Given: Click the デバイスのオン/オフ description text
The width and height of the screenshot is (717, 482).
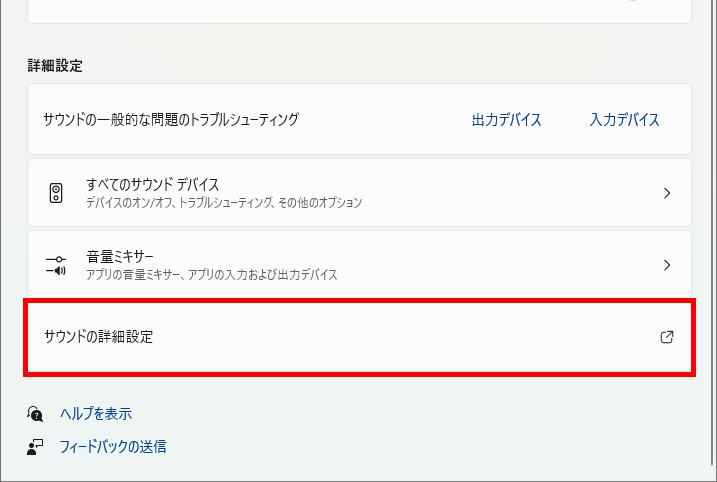Looking at the screenshot, I should (224, 203).
